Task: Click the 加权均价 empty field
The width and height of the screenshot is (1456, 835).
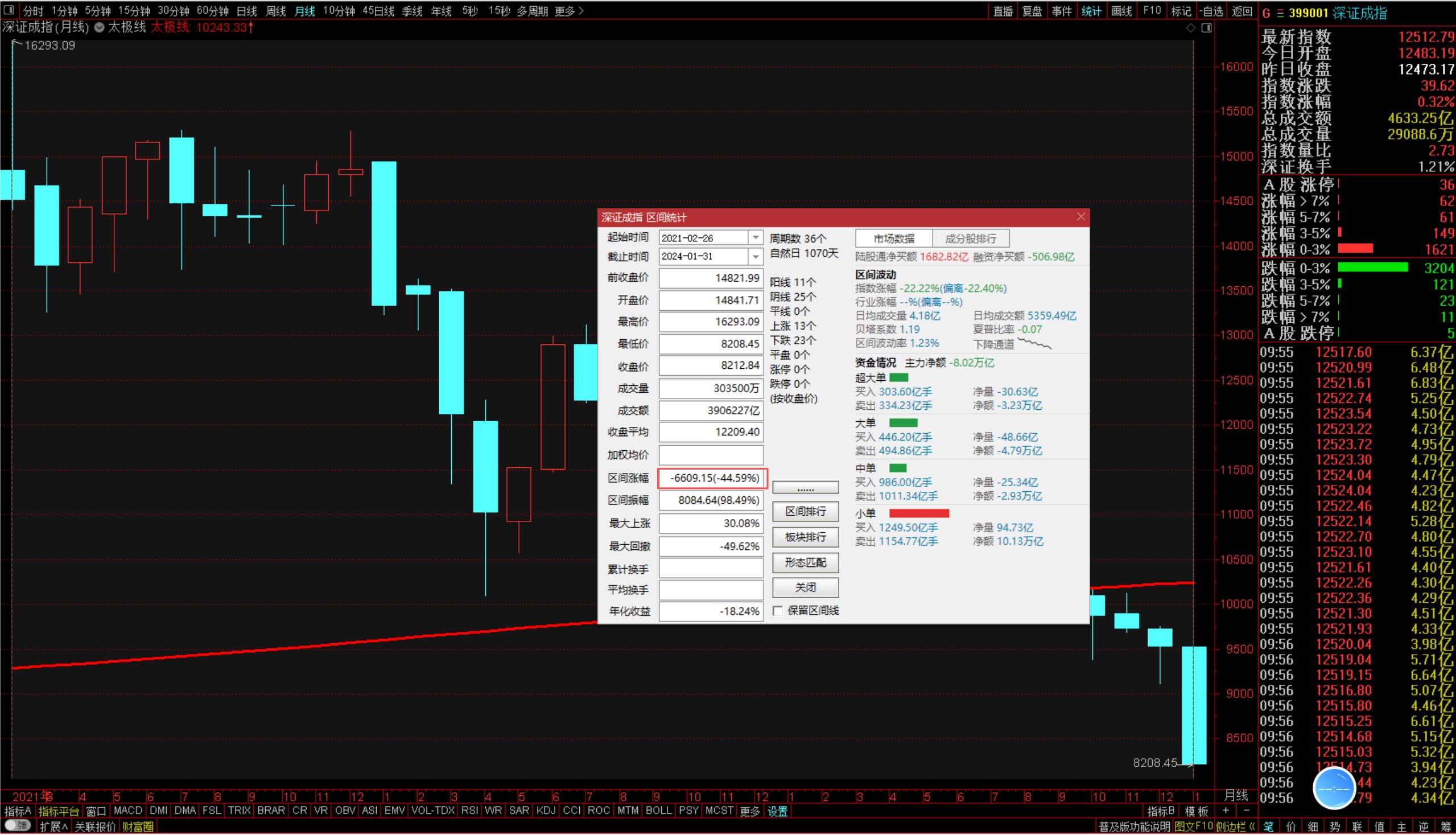Action: tap(710, 455)
